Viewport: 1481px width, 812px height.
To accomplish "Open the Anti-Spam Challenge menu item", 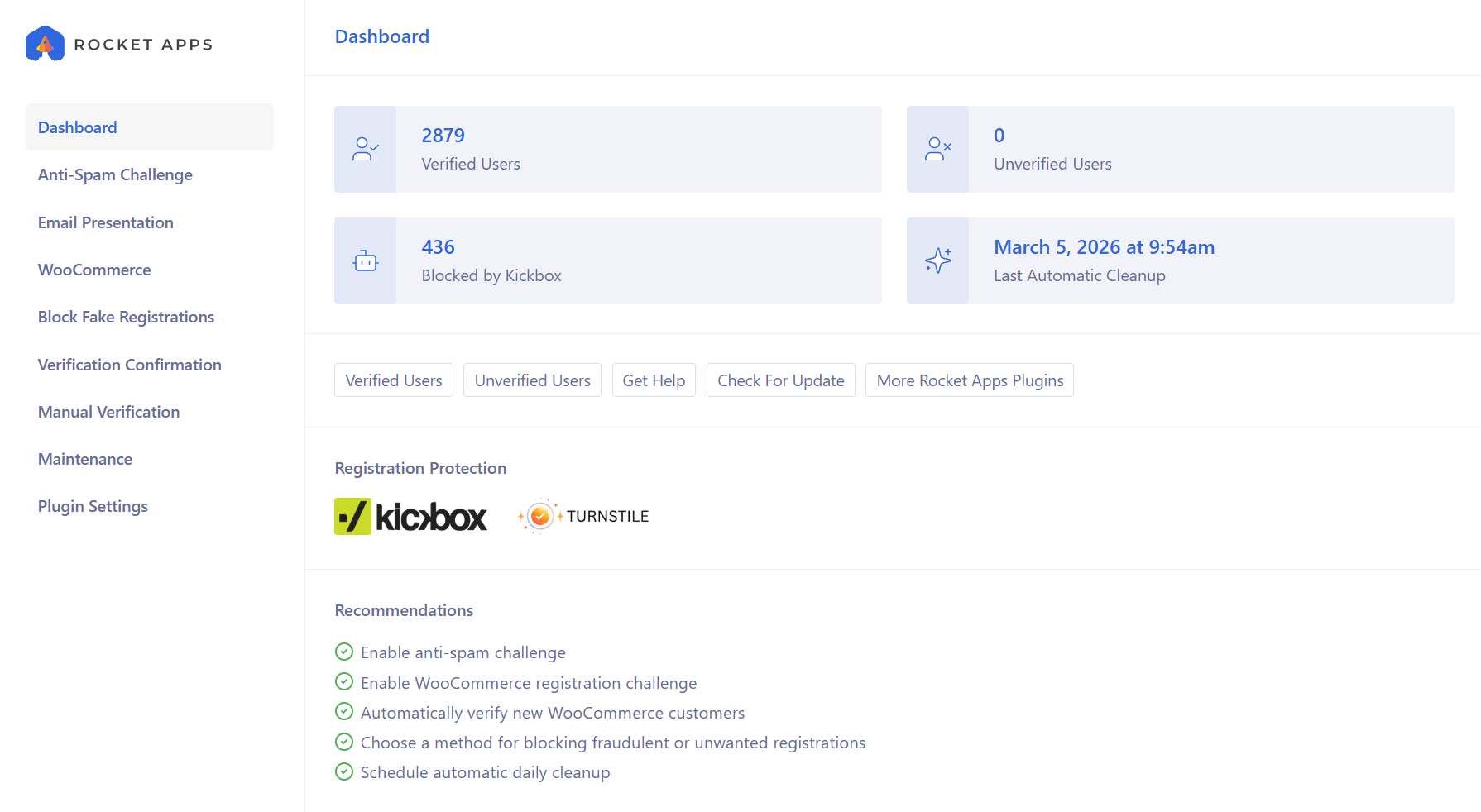I will [115, 175].
